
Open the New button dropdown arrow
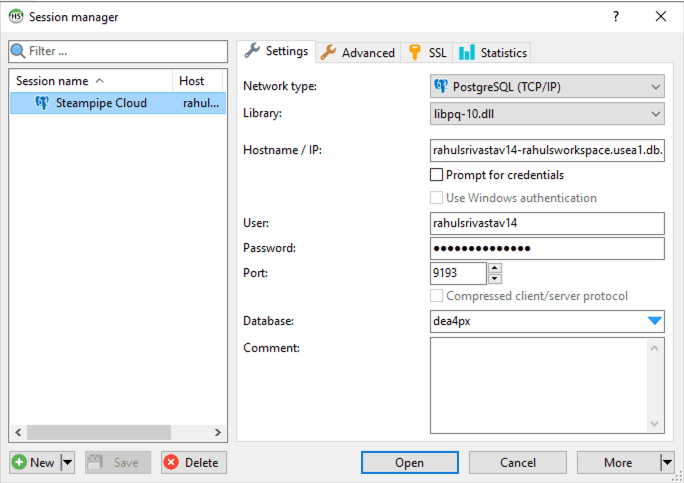point(68,462)
